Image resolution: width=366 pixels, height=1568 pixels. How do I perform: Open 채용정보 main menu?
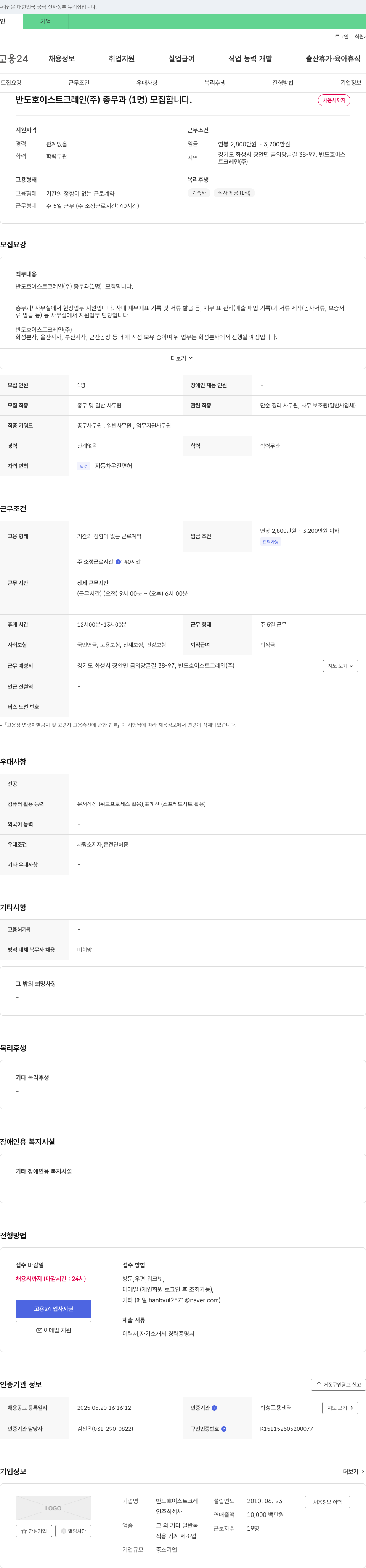tap(61, 59)
